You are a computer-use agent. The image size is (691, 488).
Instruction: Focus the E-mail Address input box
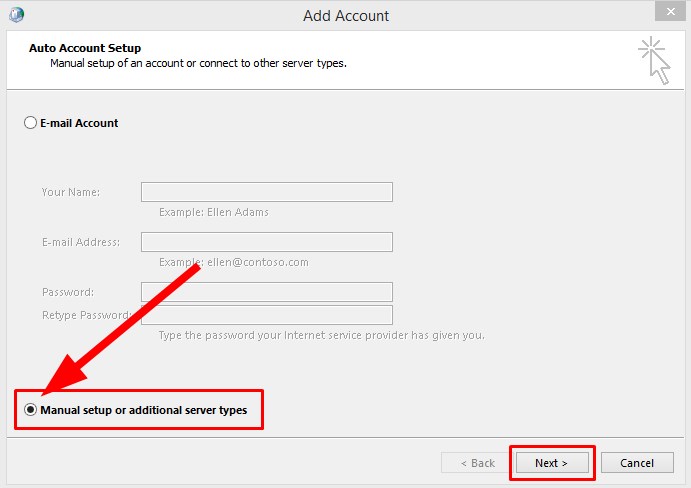[267, 242]
